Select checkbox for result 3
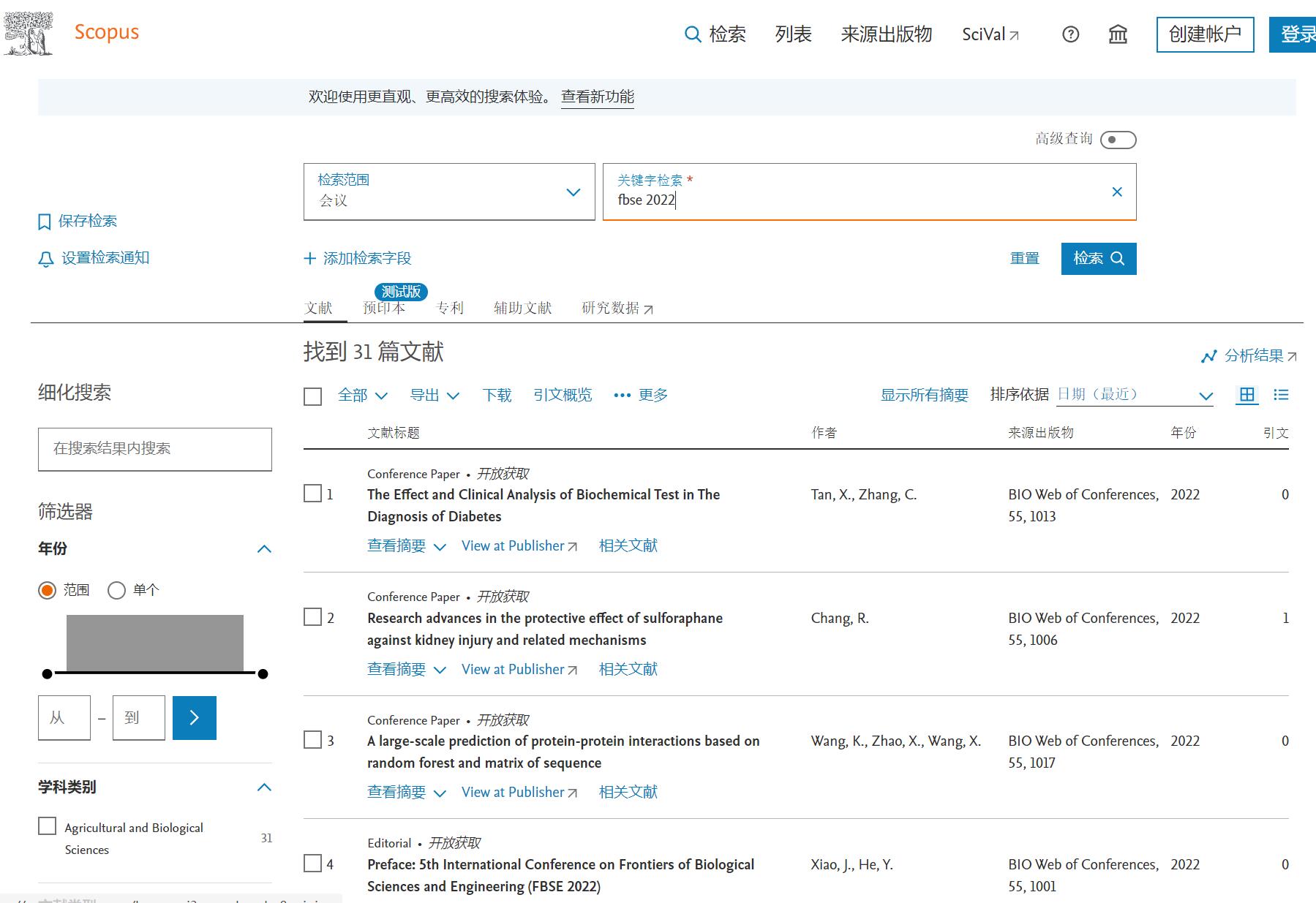The width and height of the screenshot is (1316, 903). (312, 740)
